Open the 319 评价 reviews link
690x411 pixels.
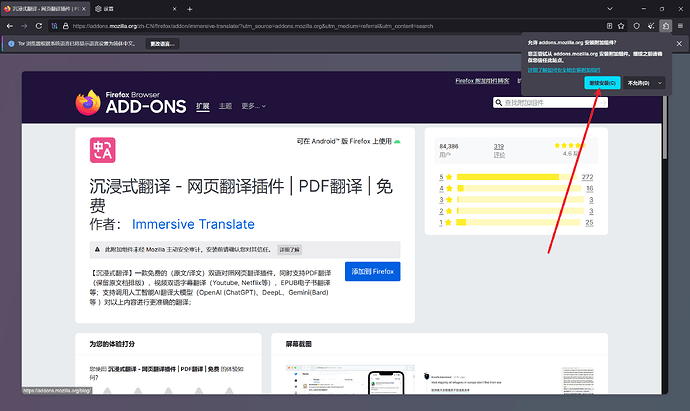[x=499, y=150]
